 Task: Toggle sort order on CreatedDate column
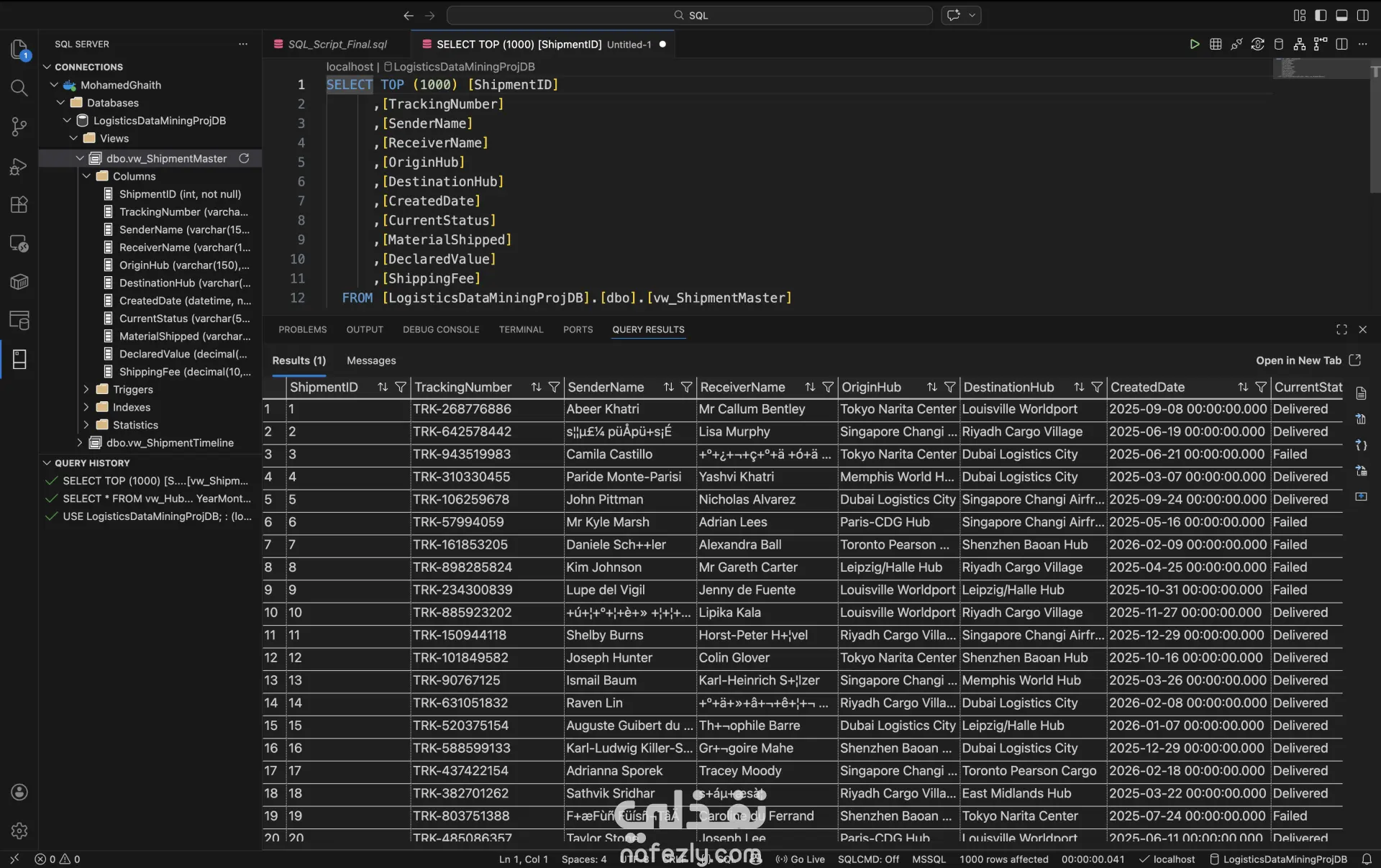(x=1243, y=388)
